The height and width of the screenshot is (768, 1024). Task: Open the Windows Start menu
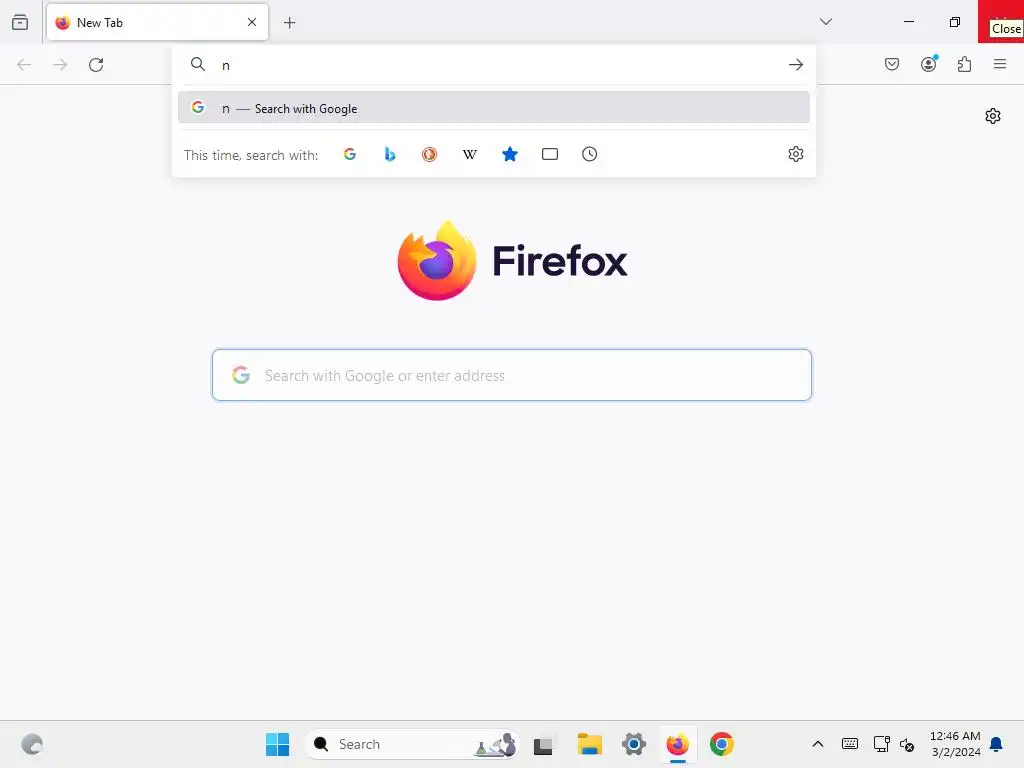(278, 744)
